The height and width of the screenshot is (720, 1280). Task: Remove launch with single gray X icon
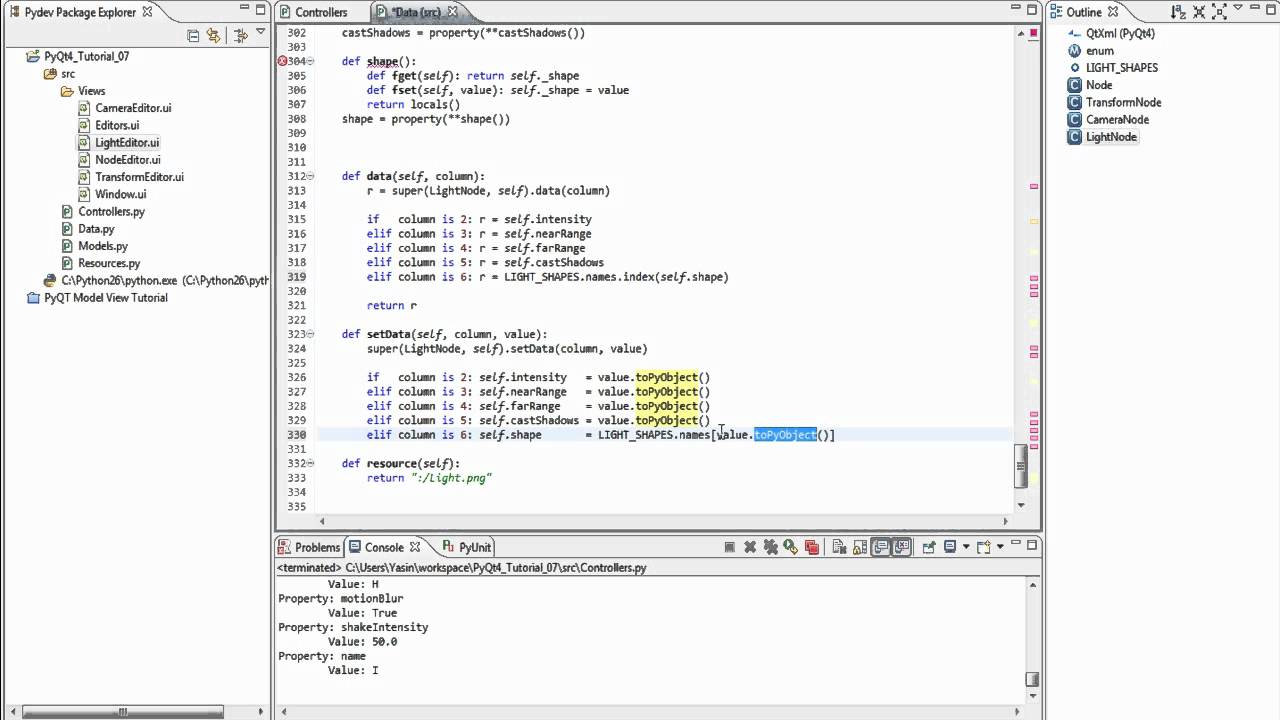750,547
